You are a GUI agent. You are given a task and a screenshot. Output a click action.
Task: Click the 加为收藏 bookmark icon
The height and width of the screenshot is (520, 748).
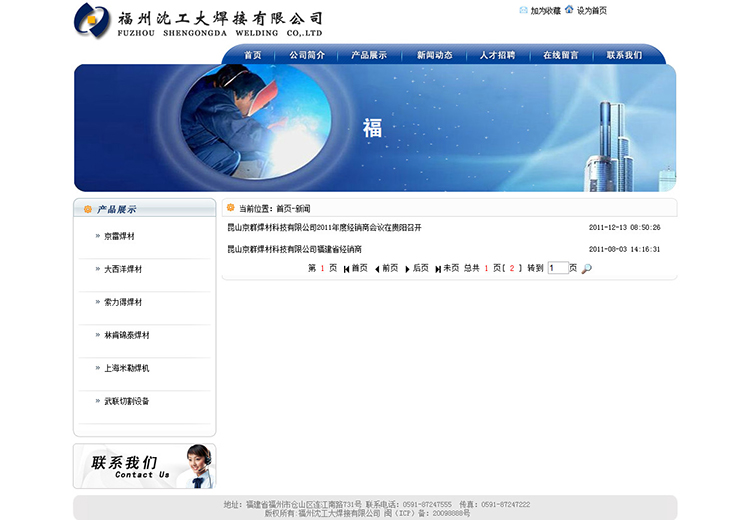[523, 10]
